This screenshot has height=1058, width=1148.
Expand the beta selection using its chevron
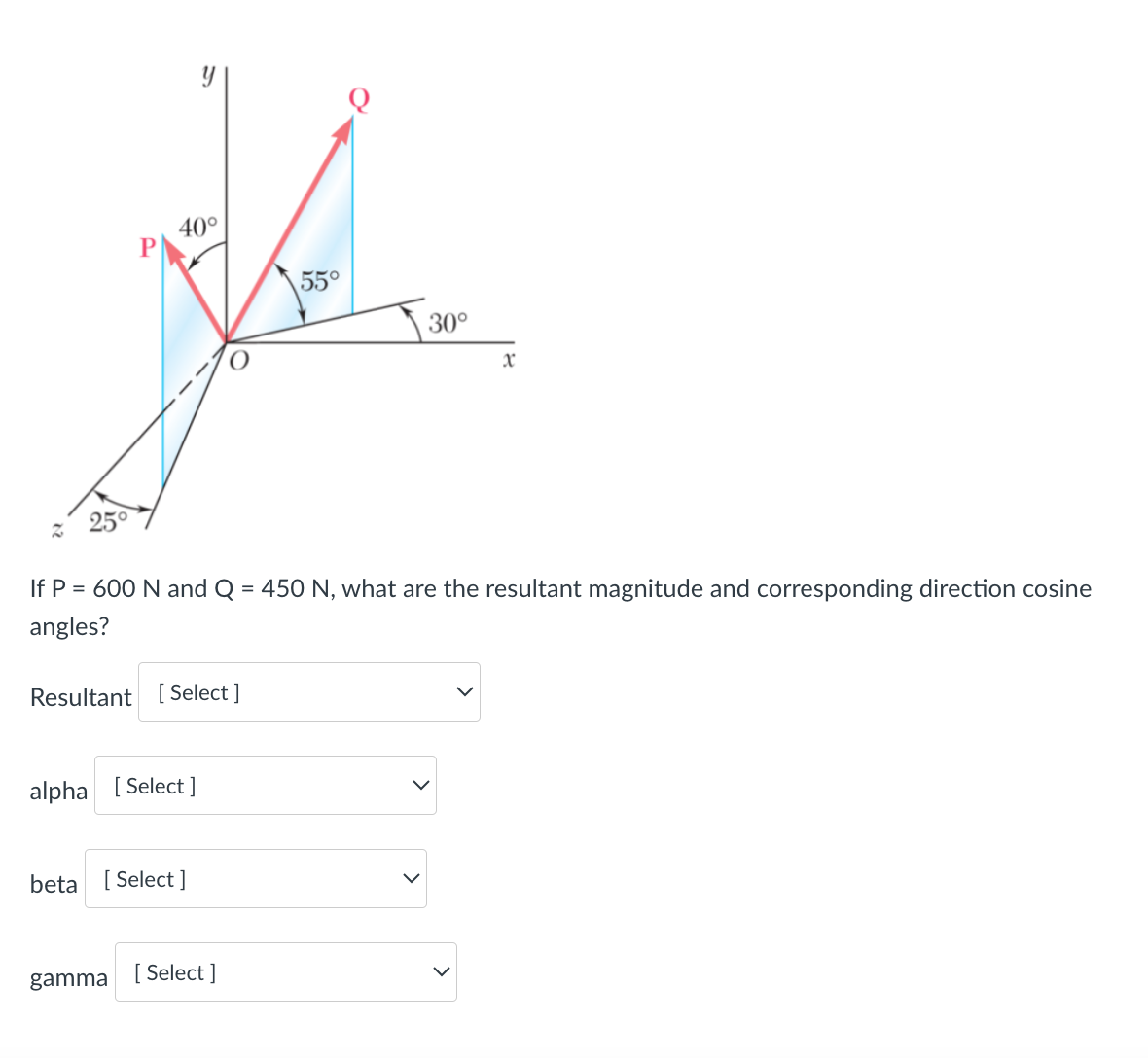point(409,878)
